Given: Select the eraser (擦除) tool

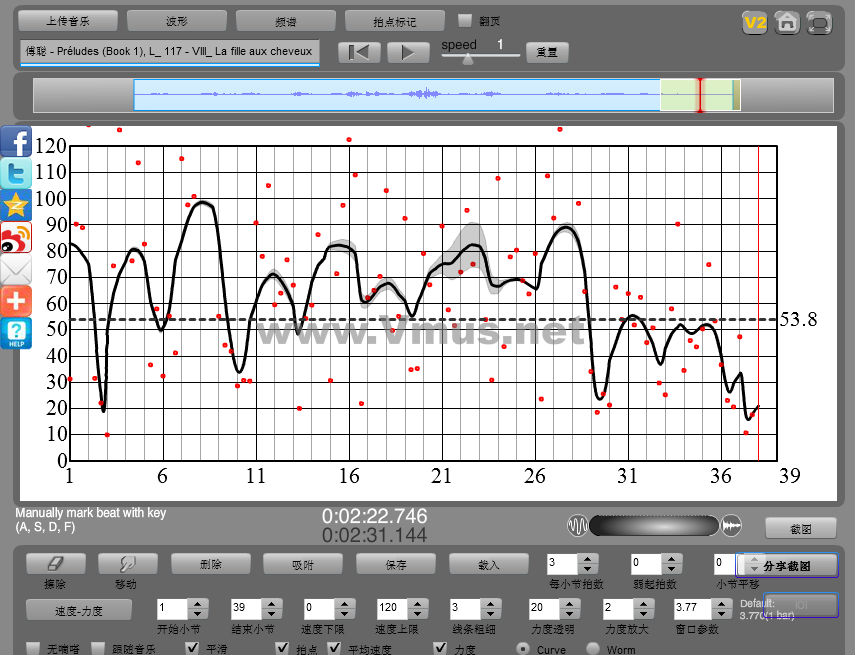Looking at the screenshot, I should [x=55, y=564].
